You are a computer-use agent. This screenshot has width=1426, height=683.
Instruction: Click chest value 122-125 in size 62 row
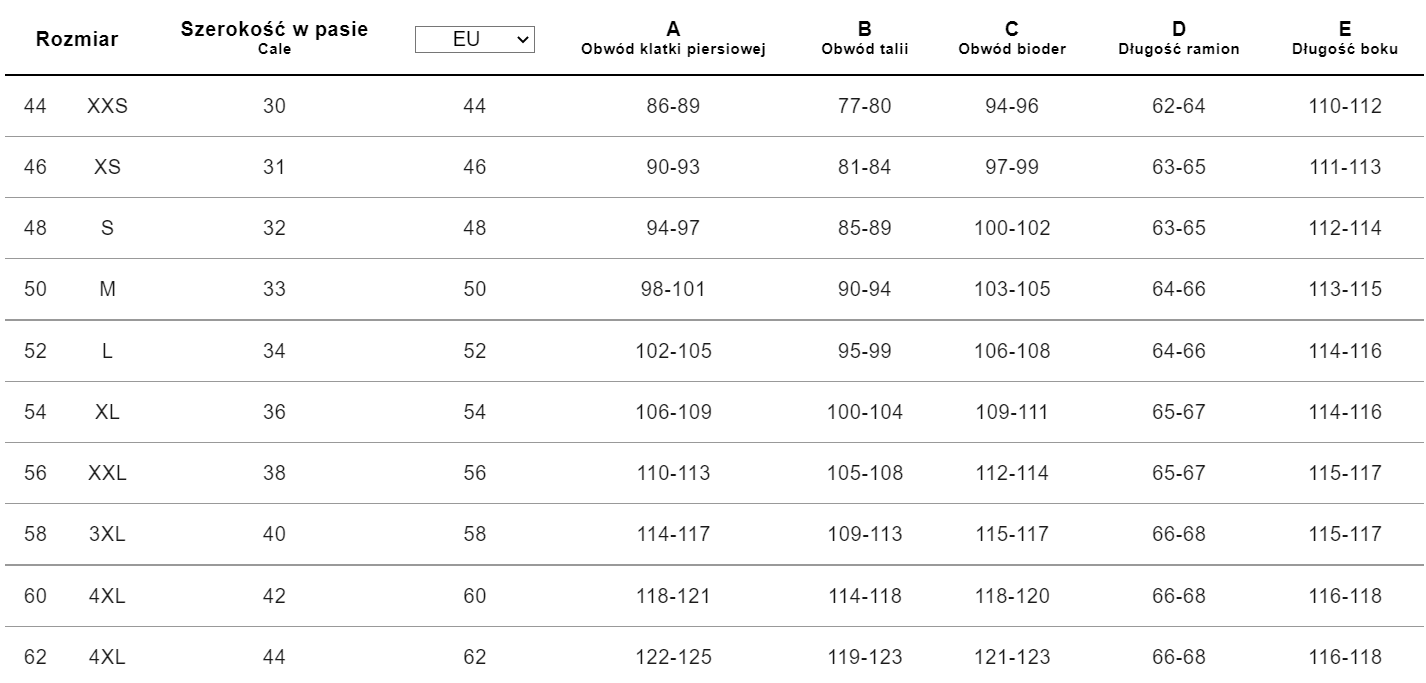(673, 657)
